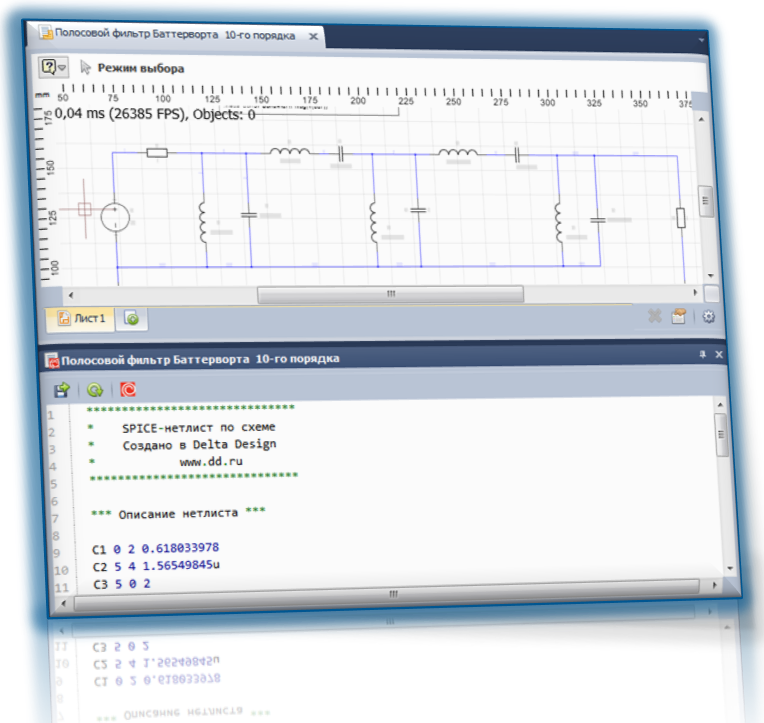Screen dimensions: 764x723
Task: Run simulation with the red swirl icon
Action: (x=128, y=389)
